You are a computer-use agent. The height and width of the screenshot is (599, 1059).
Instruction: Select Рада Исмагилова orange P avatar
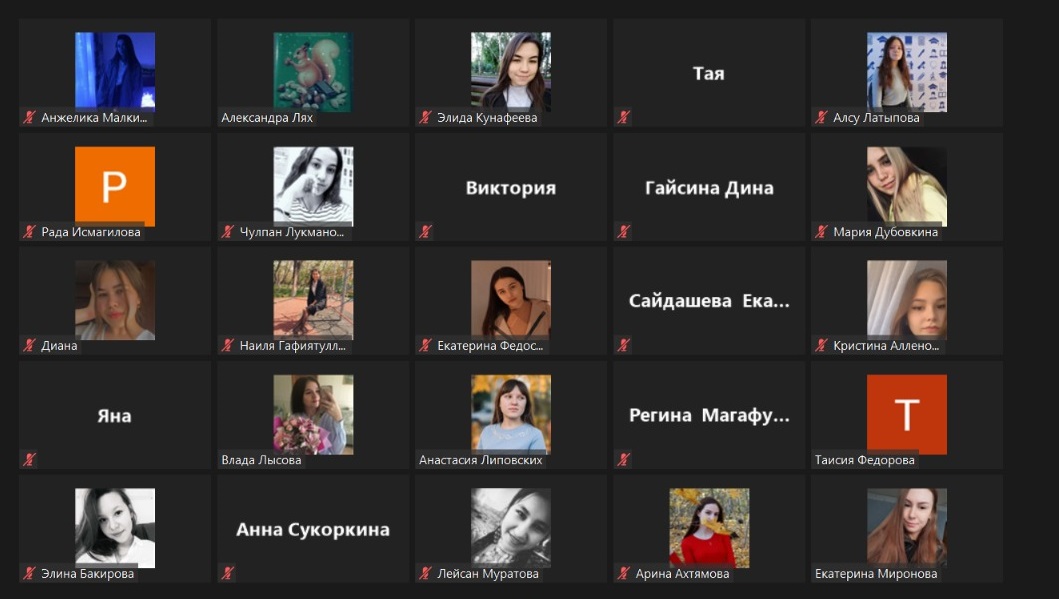point(115,186)
